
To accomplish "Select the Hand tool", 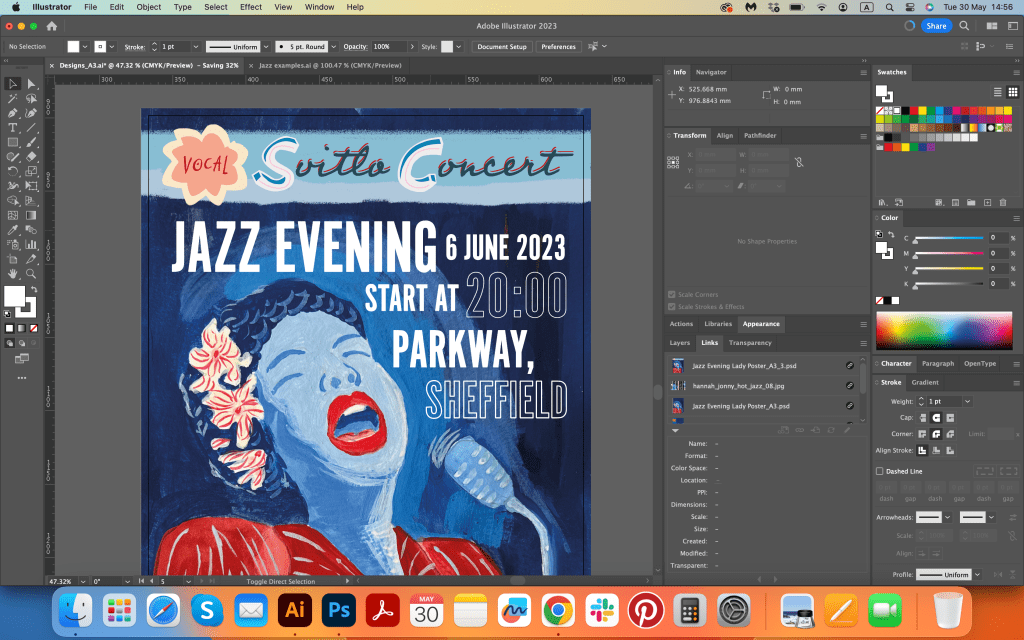I will point(13,273).
